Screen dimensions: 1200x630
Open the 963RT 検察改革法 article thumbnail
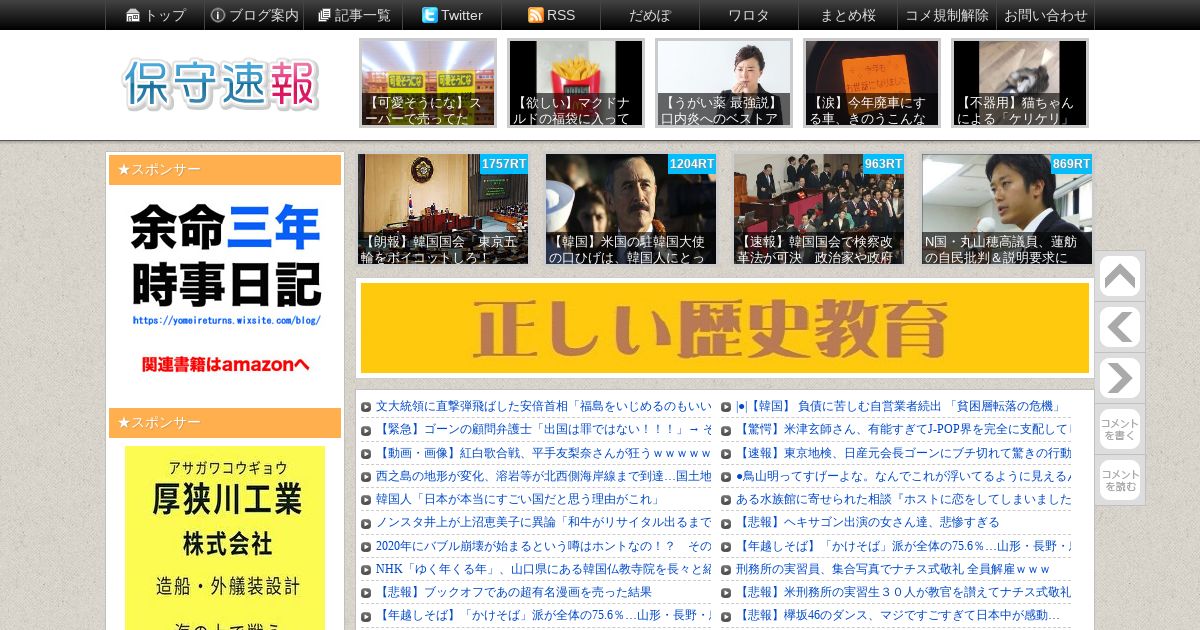(819, 209)
